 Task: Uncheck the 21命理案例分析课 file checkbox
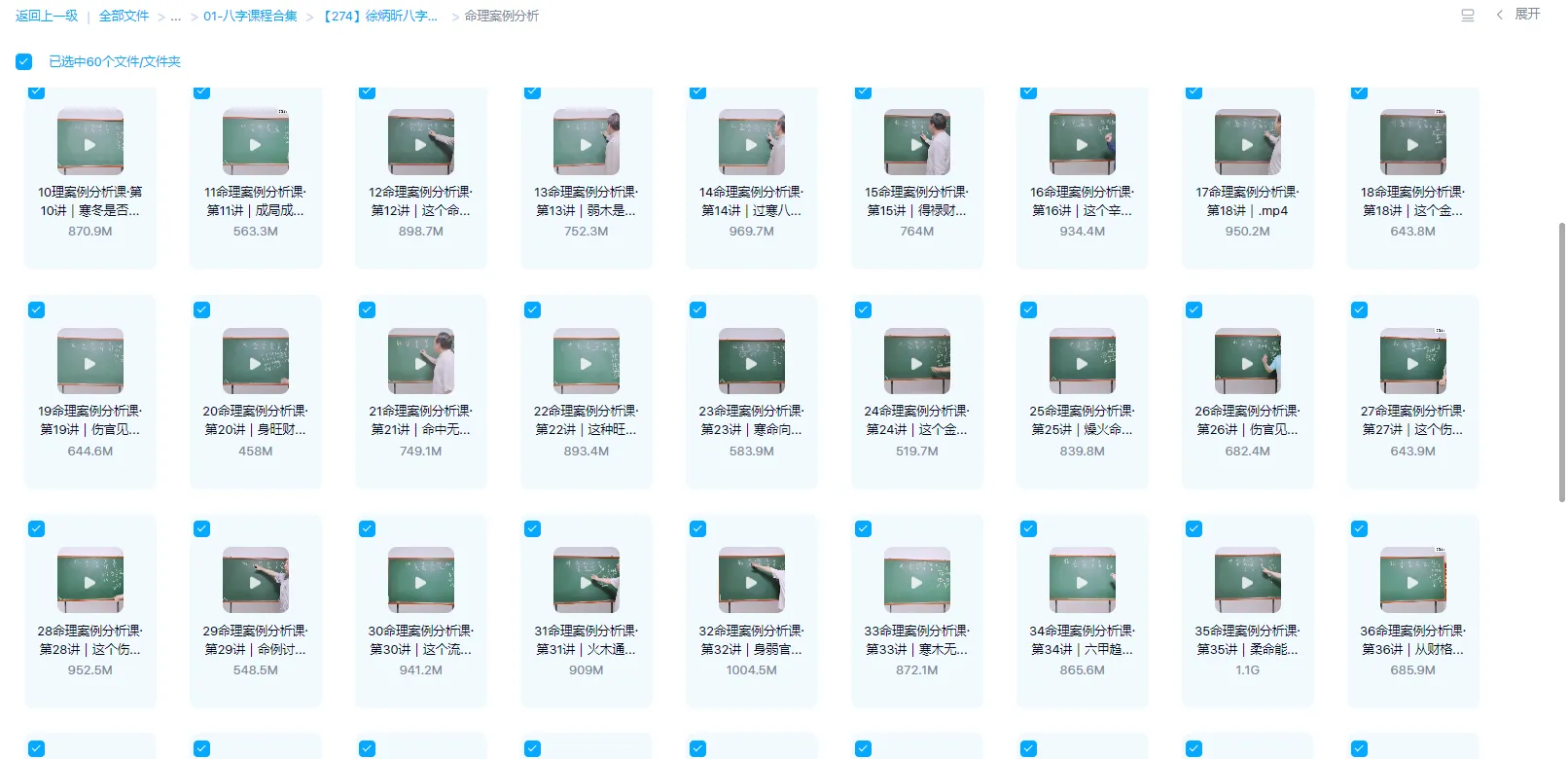pyautogui.click(x=367, y=309)
